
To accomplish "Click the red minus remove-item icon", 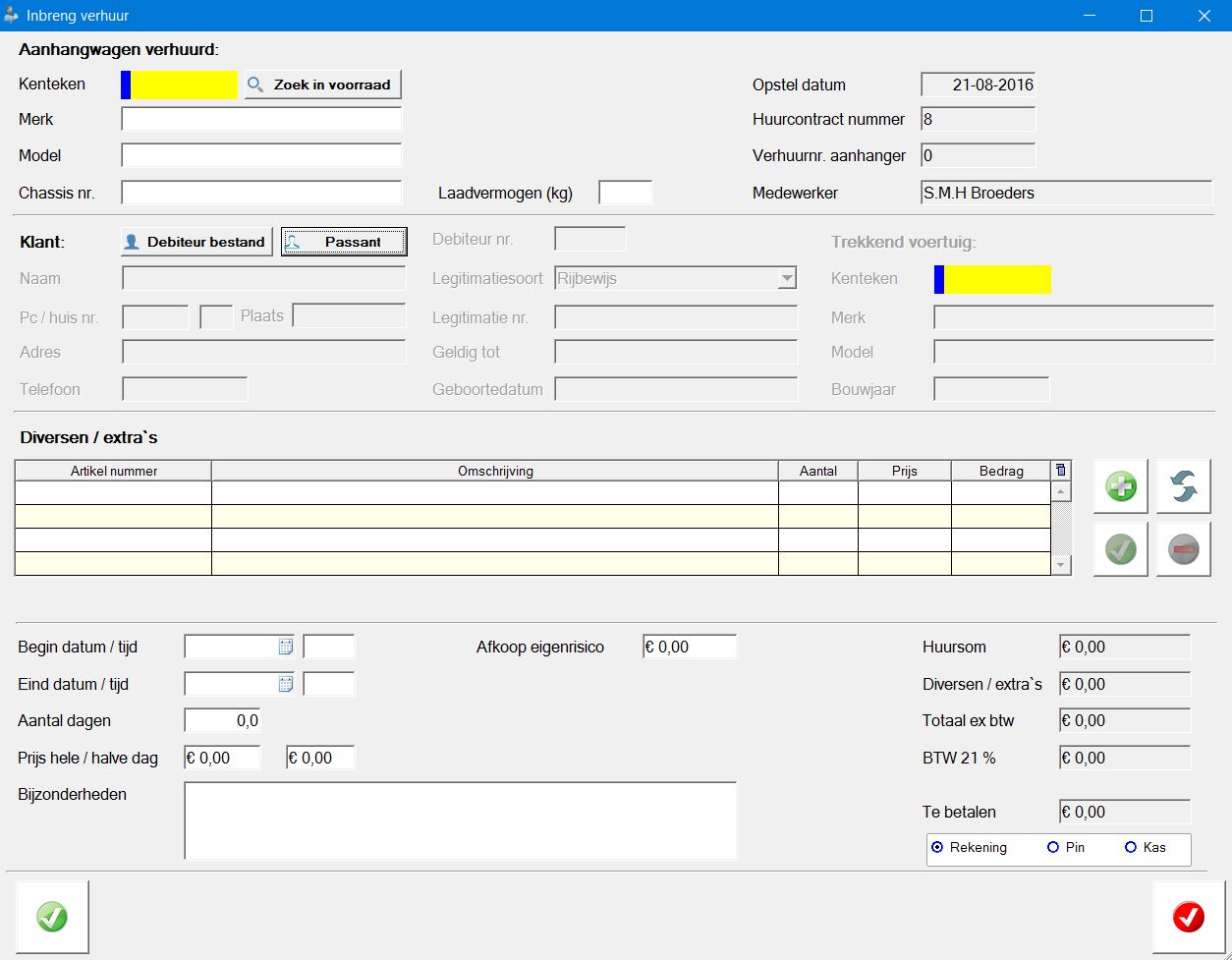I will (1183, 549).
